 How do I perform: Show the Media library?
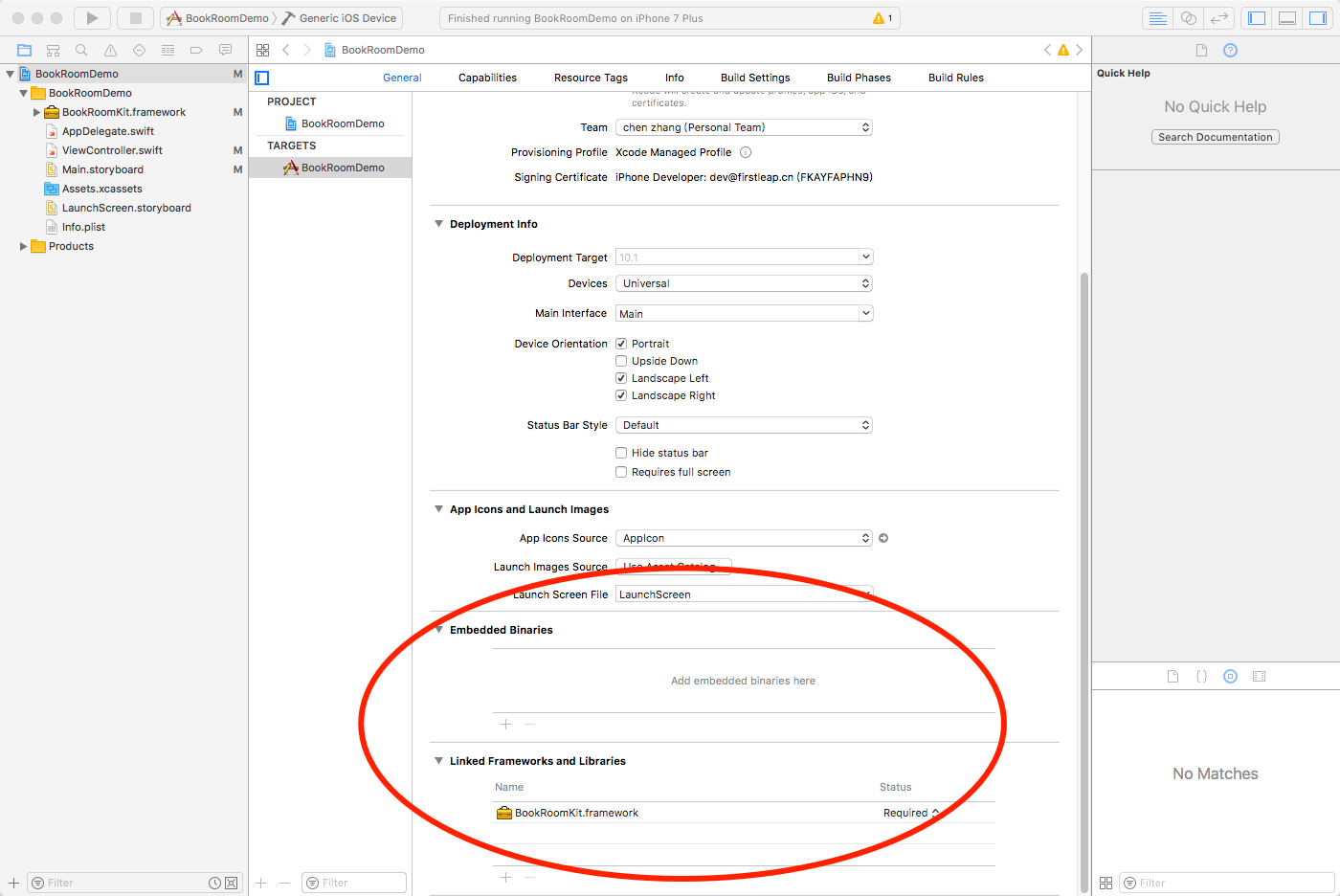[1259, 676]
